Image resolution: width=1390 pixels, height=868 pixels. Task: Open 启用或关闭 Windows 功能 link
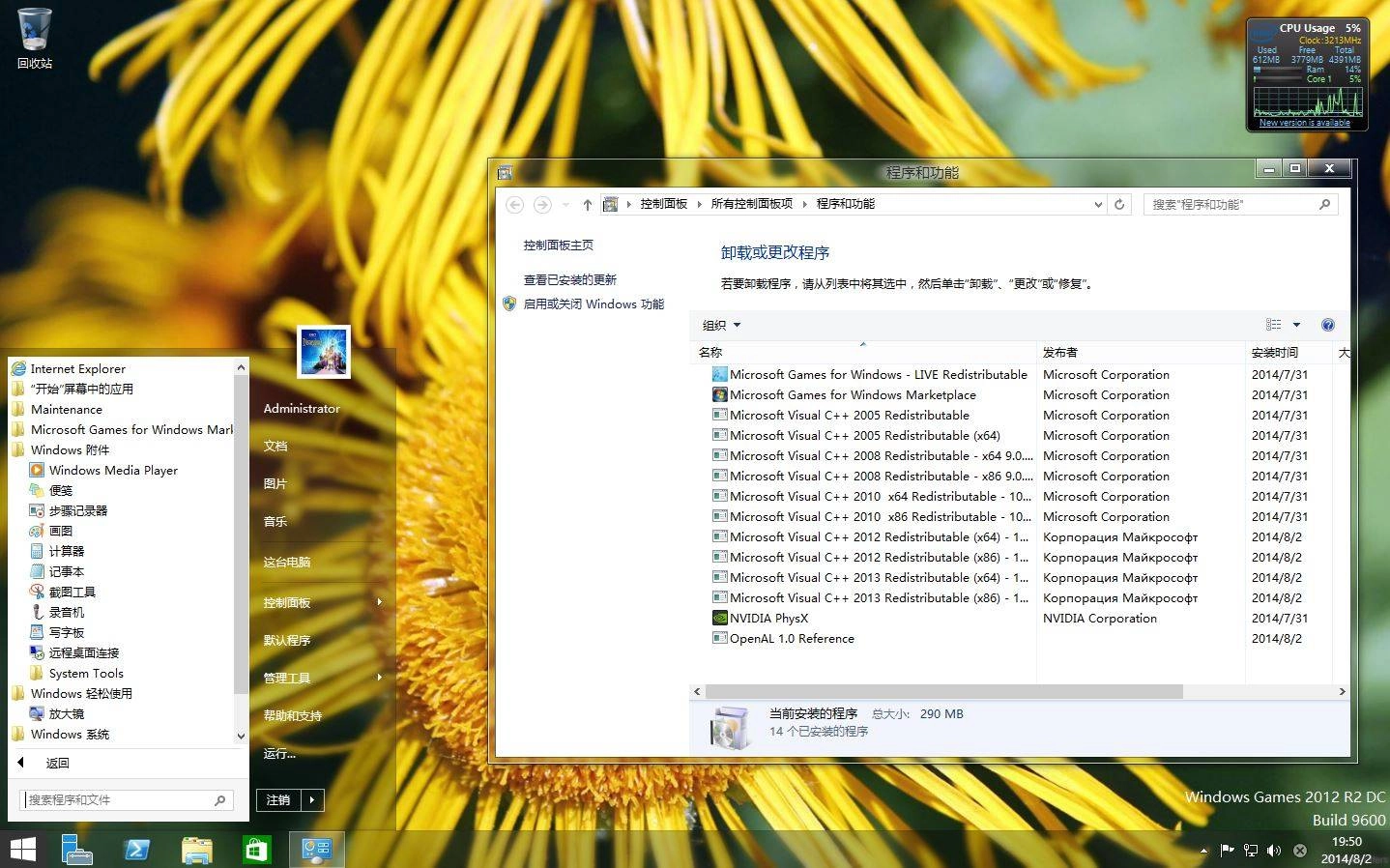tap(594, 304)
